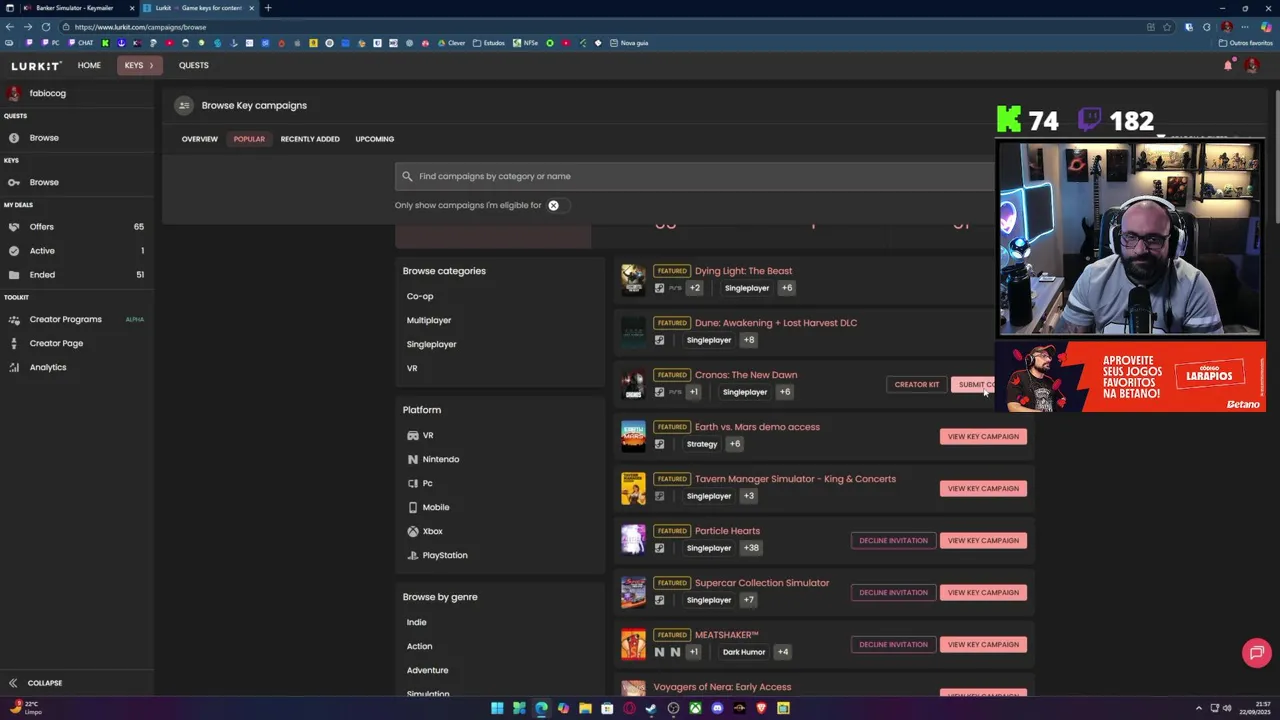Click the Analytics chart icon
The width and height of the screenshot is (1280, 720).
[14, 367]
